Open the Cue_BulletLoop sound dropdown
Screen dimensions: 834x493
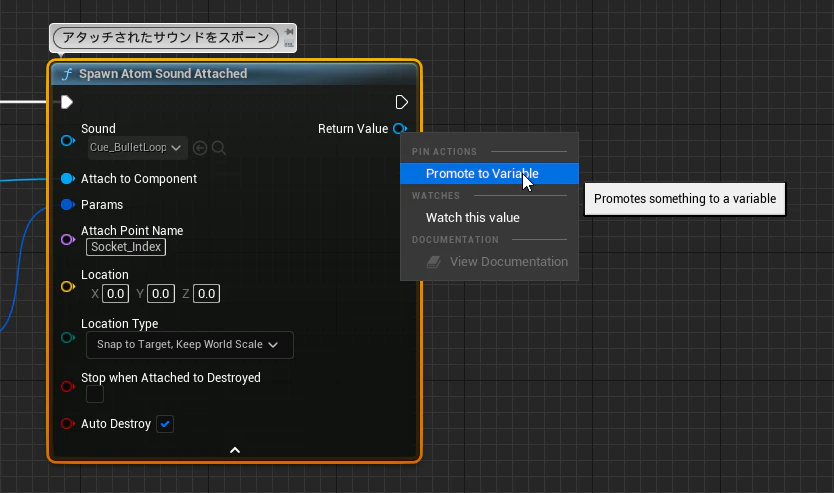(137, 147)
